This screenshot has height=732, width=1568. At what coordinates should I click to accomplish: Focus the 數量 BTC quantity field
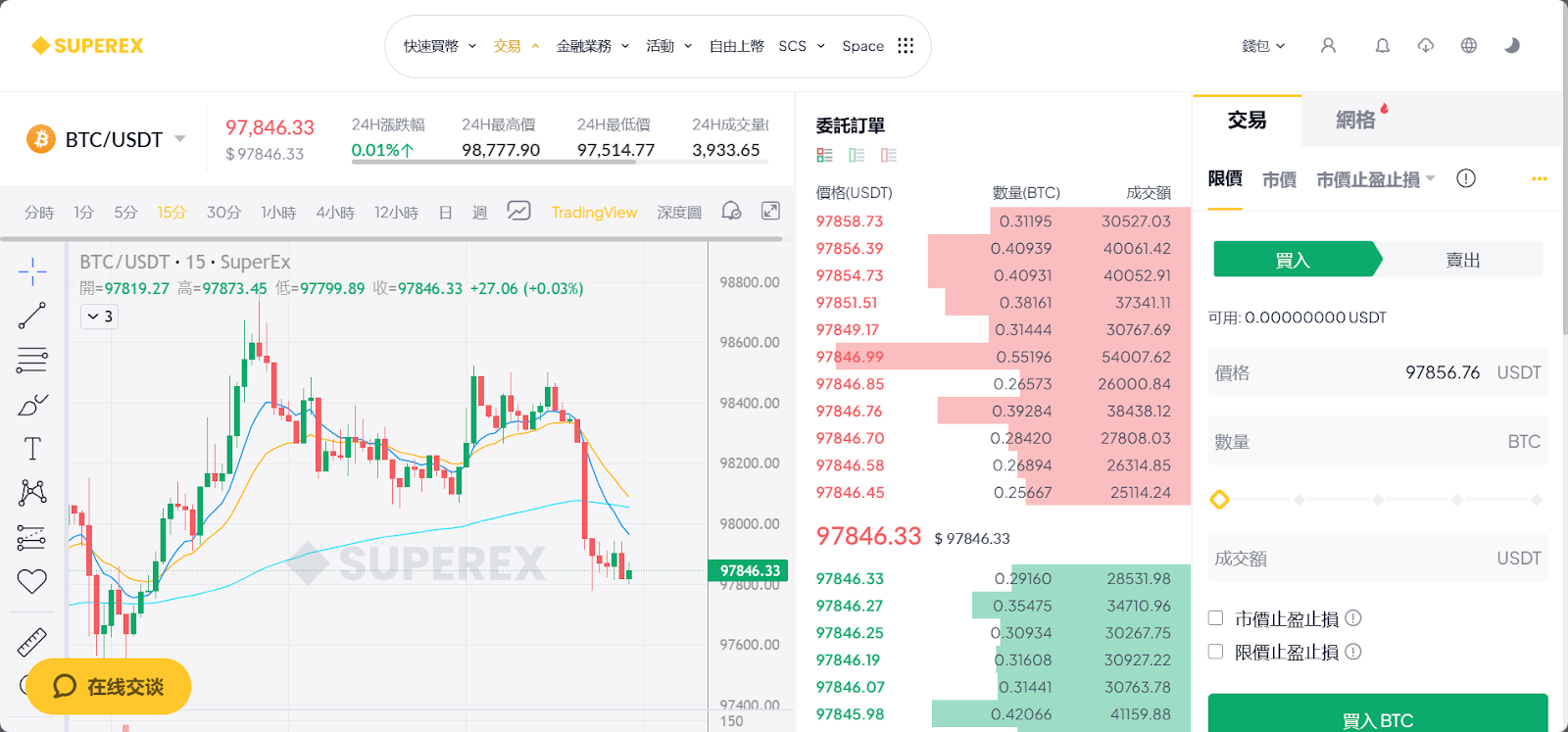(1378, 442)
